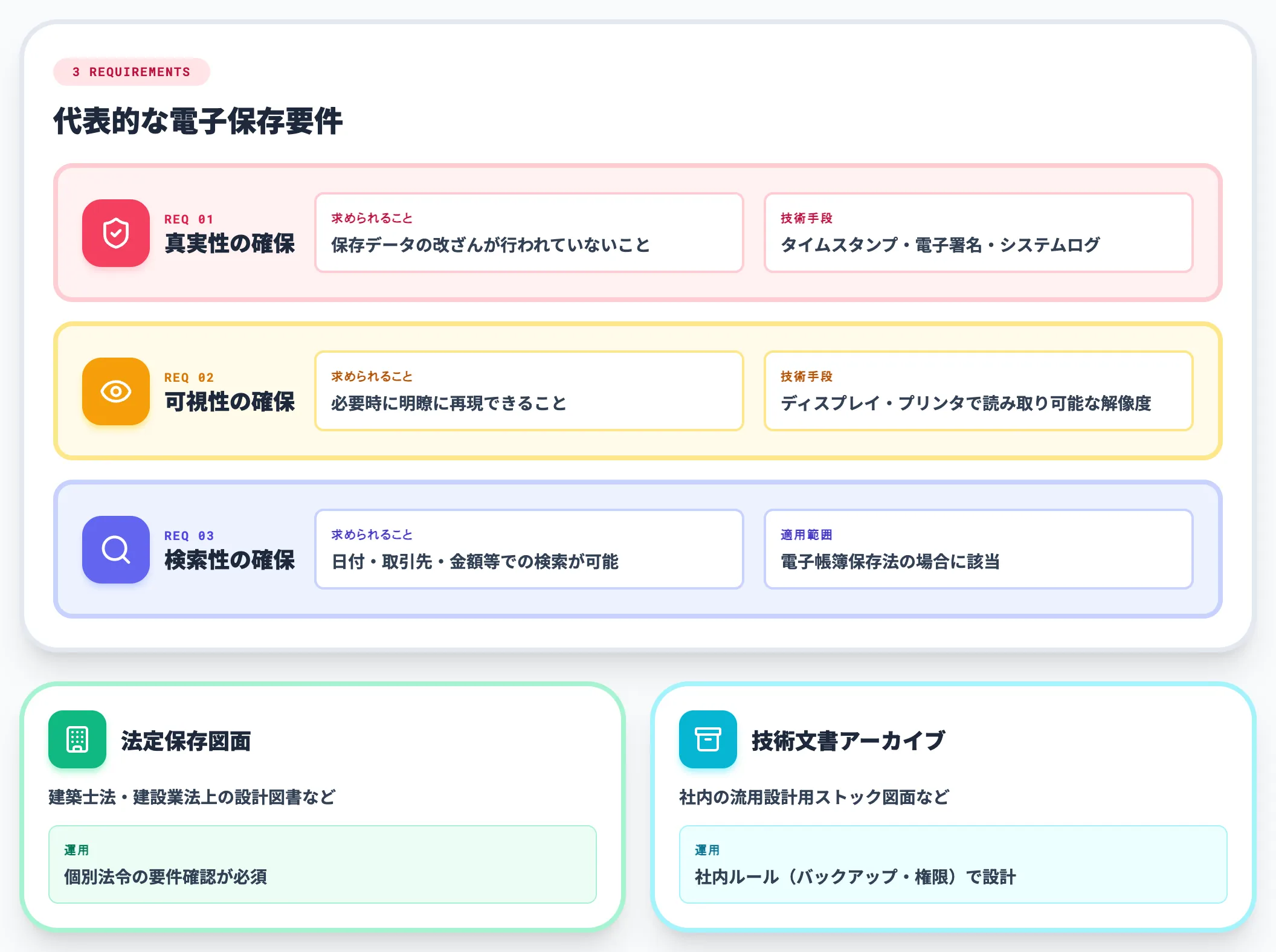Viewport: 1276px width, 952px height.
Task: Click 求められること label in the 可視性 row
Action: [x=372, y=376]
